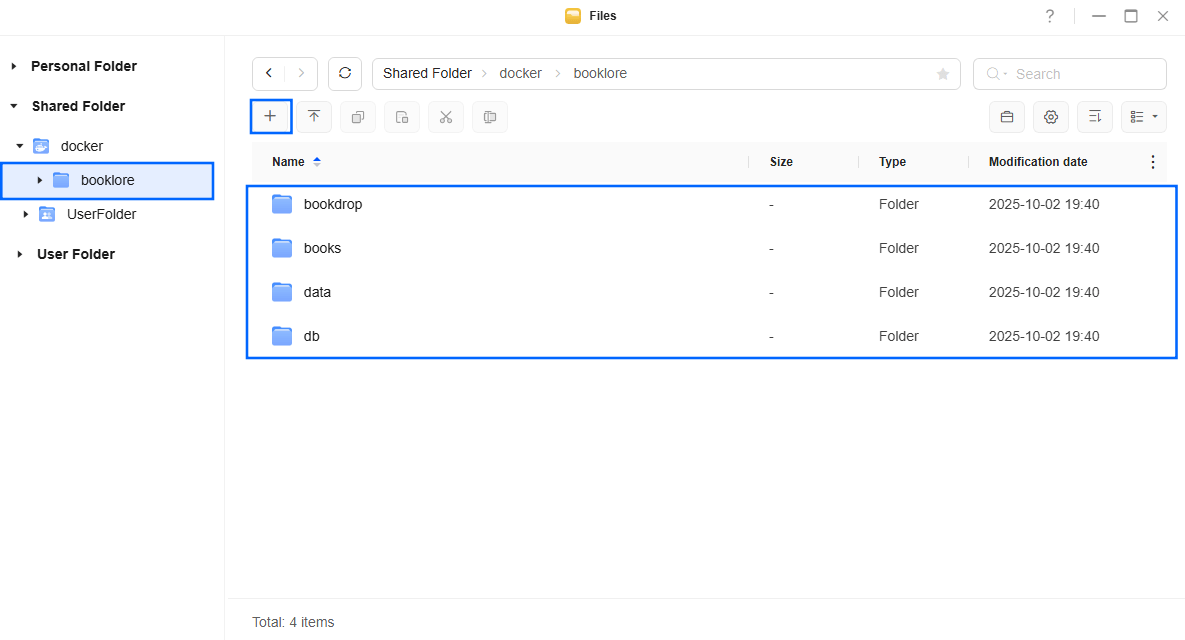Sort by the Name column header
1185x640 pixels.
tap(288, 162)
